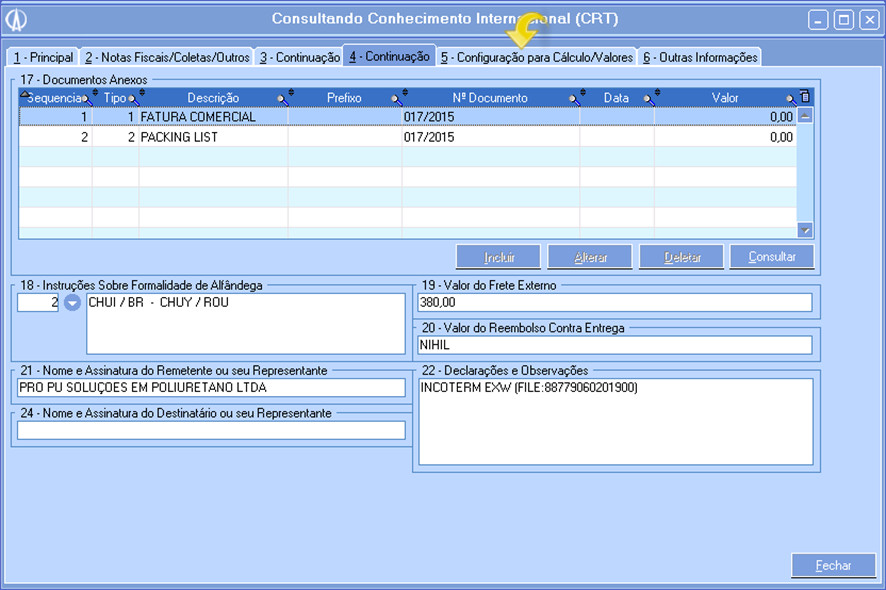Click the search icon in Prefixo column header
This screenshot has width=886, height=590.
click(396, 98)
